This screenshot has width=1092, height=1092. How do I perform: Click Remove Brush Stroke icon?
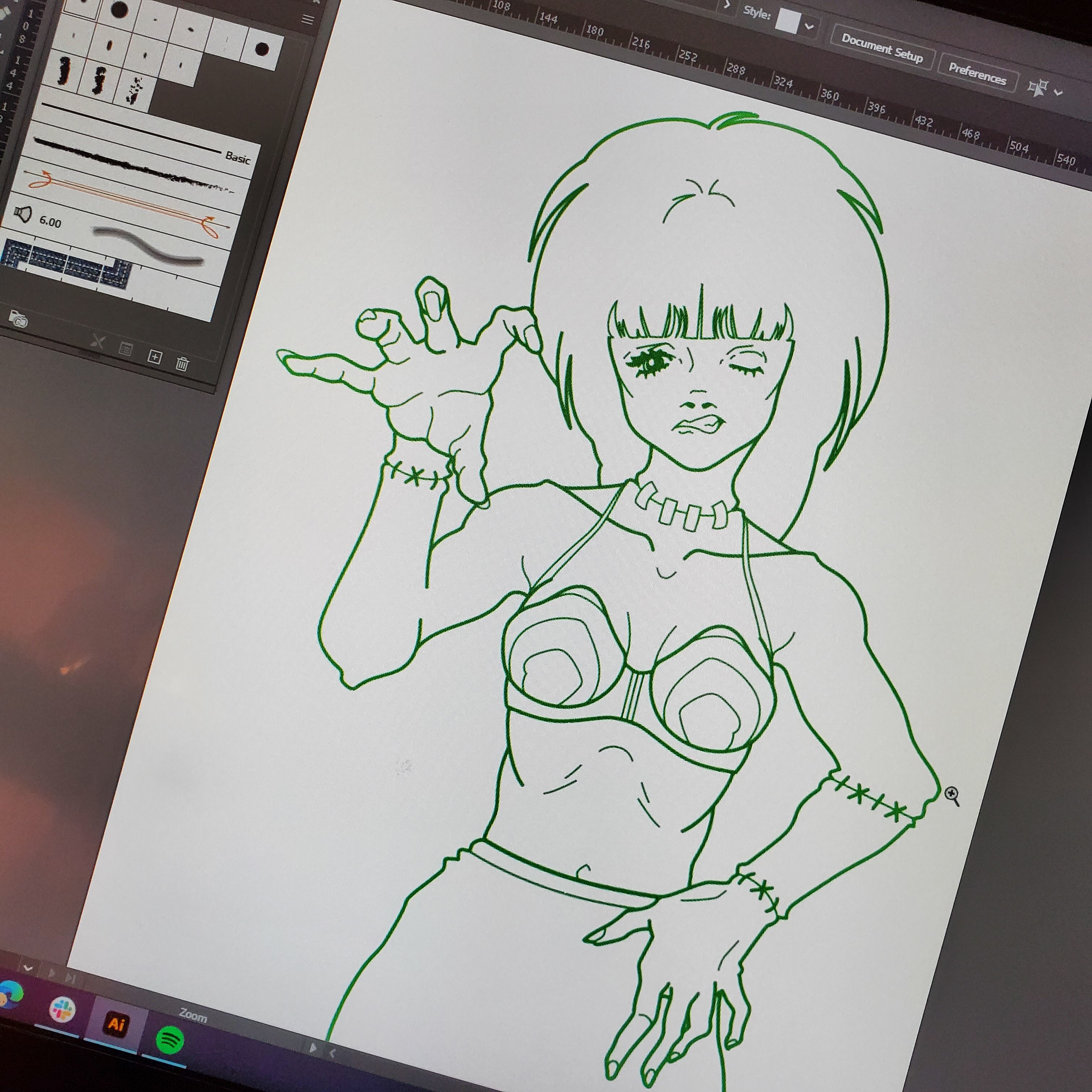98,341
